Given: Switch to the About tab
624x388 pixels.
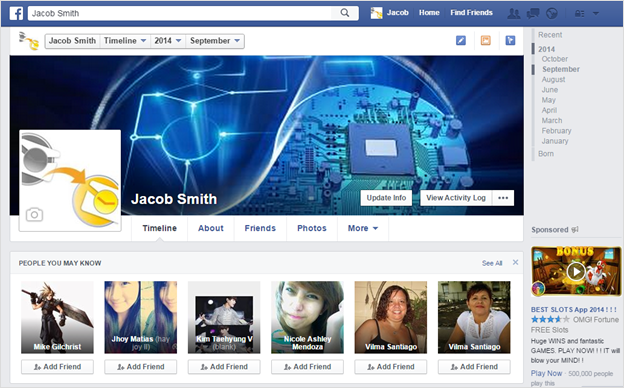Looking at the screenshot, I should click(x=211, y=228).
